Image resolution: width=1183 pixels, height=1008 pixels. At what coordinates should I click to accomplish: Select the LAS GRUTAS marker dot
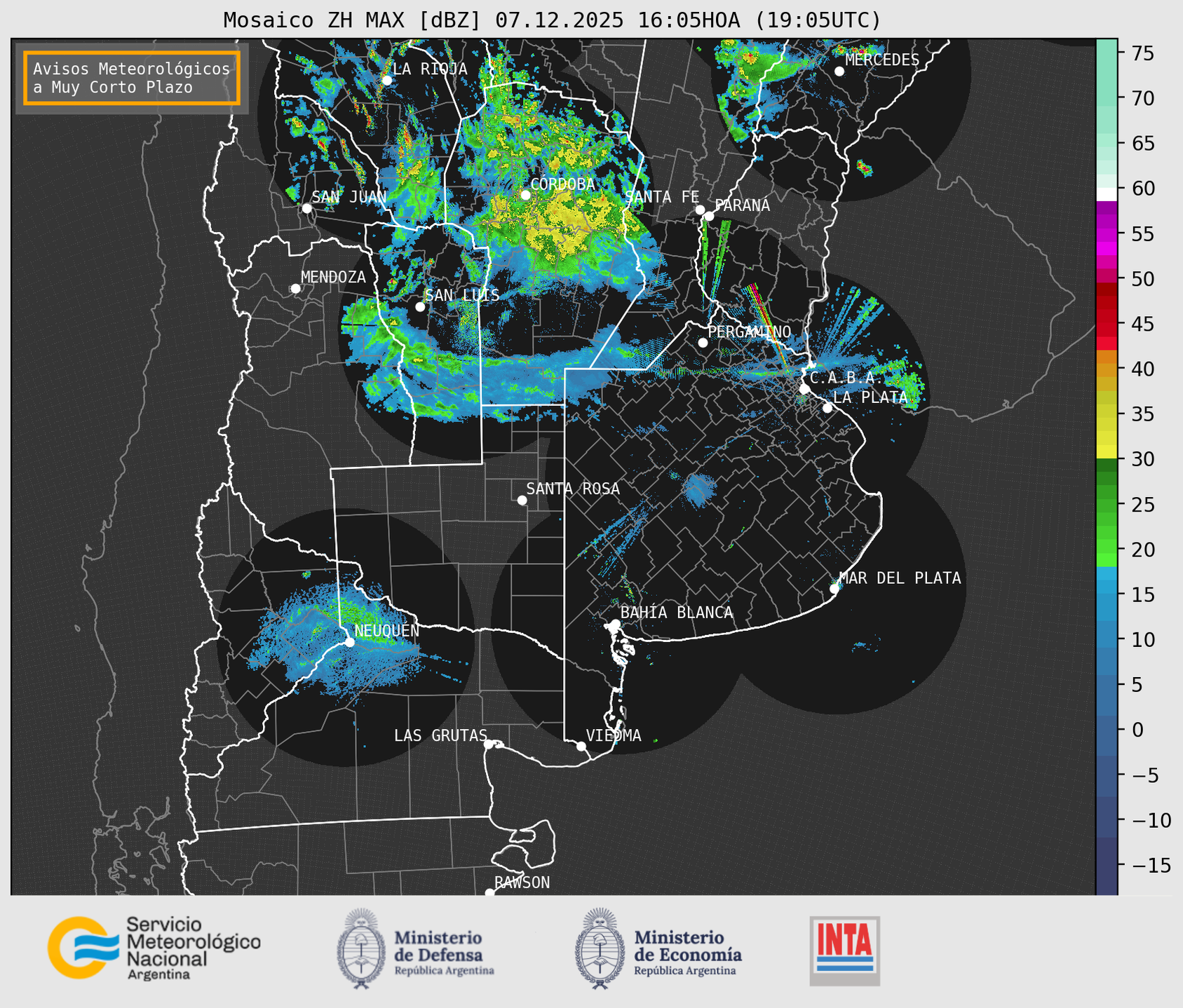click(x=489, y=744)
